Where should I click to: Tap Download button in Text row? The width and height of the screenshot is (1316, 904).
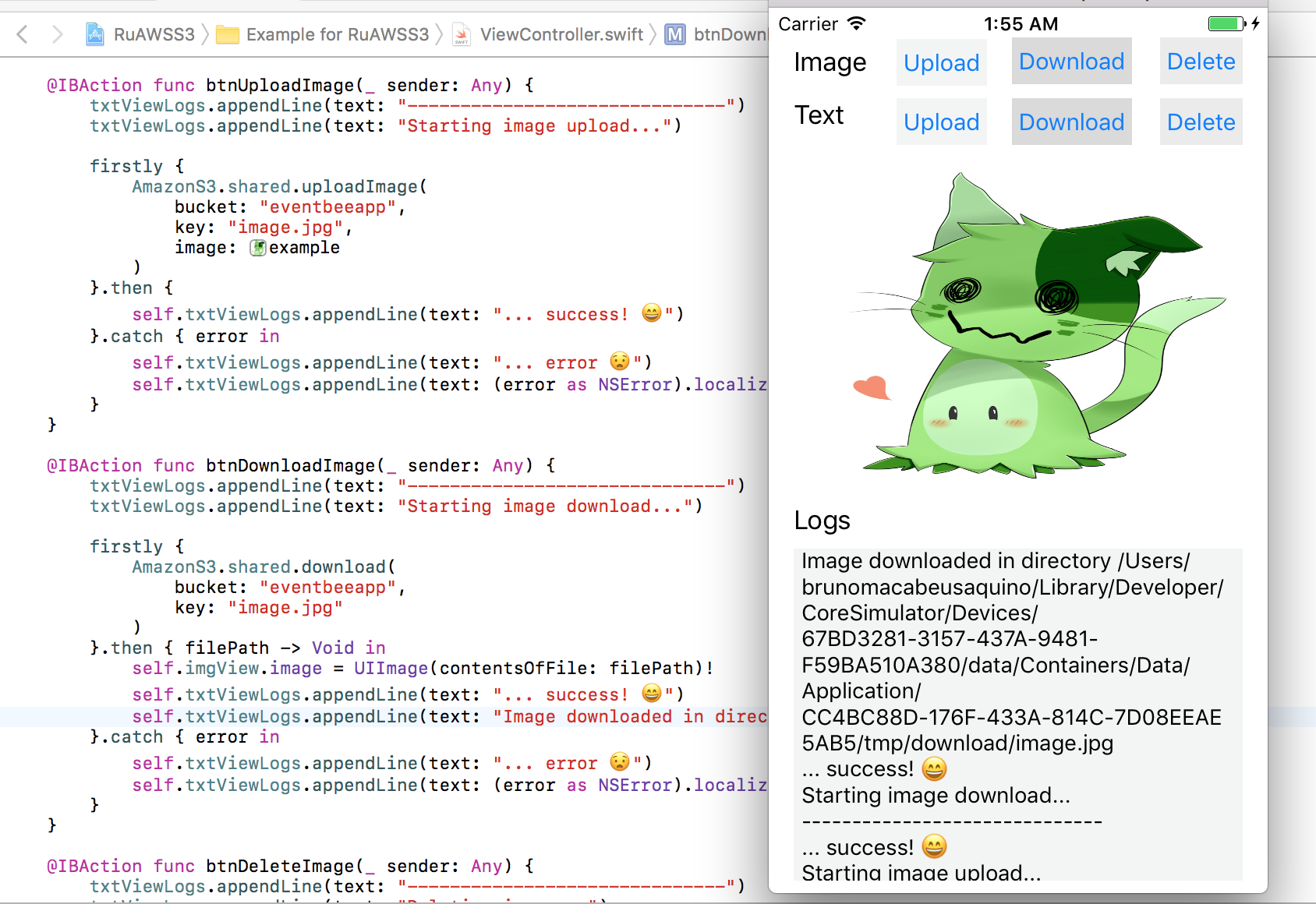[x=1071, y=122]
